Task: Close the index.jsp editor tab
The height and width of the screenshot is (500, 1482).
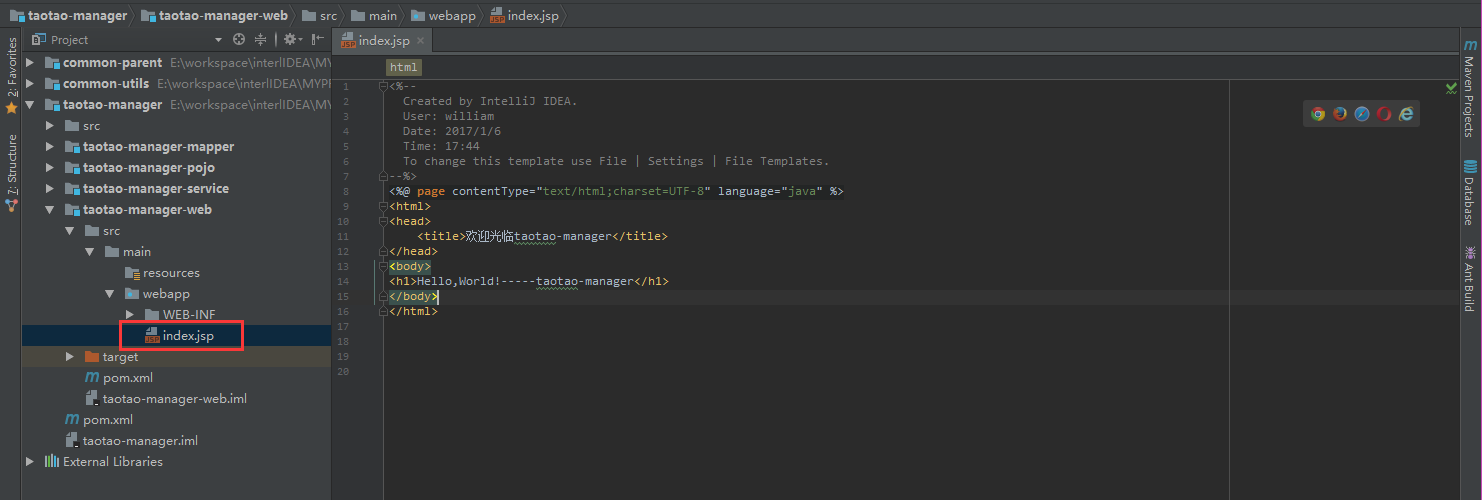Action: [x=421, y=40]
